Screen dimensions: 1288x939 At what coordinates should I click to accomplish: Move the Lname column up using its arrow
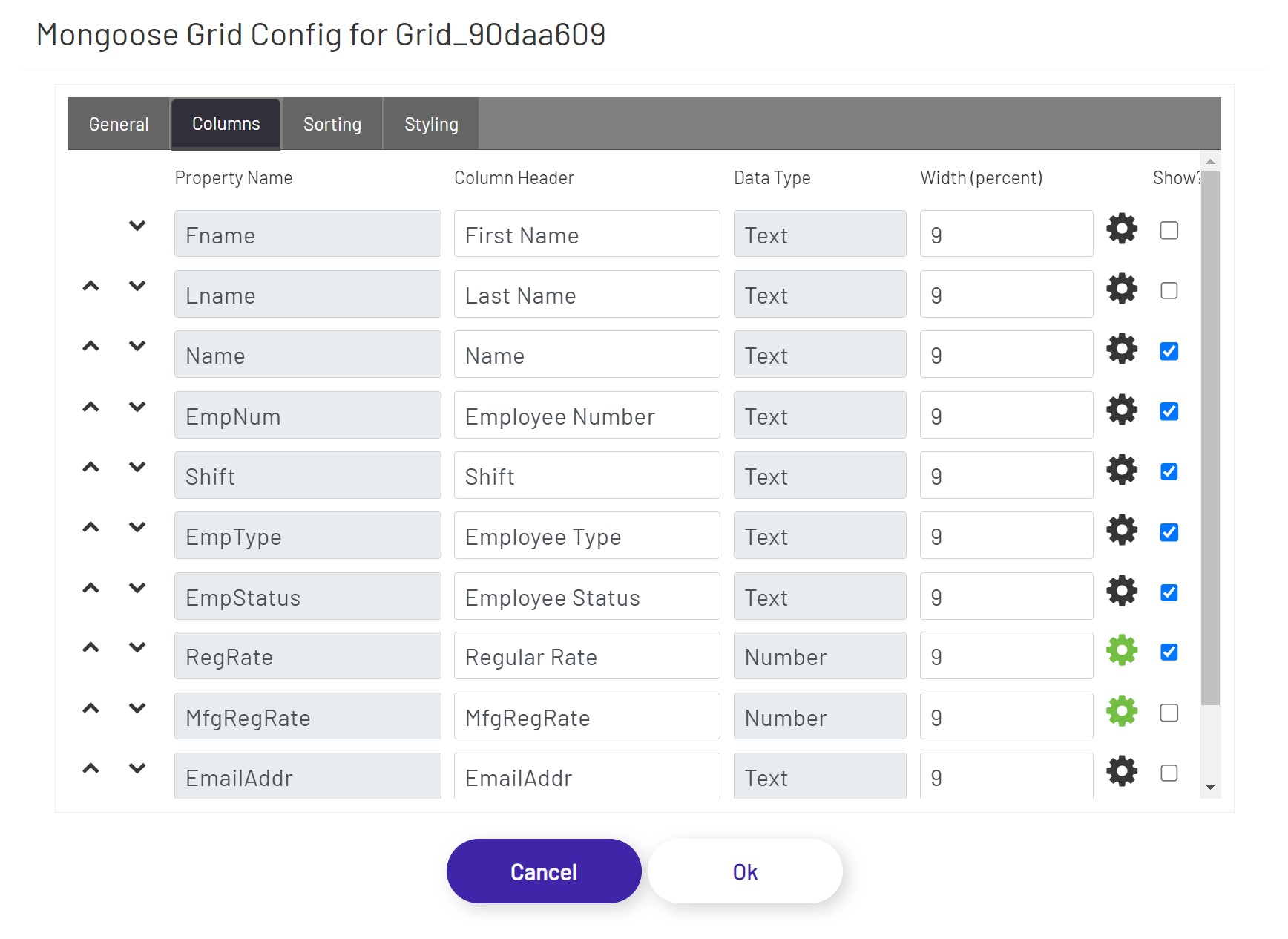[x=91, y=285]
